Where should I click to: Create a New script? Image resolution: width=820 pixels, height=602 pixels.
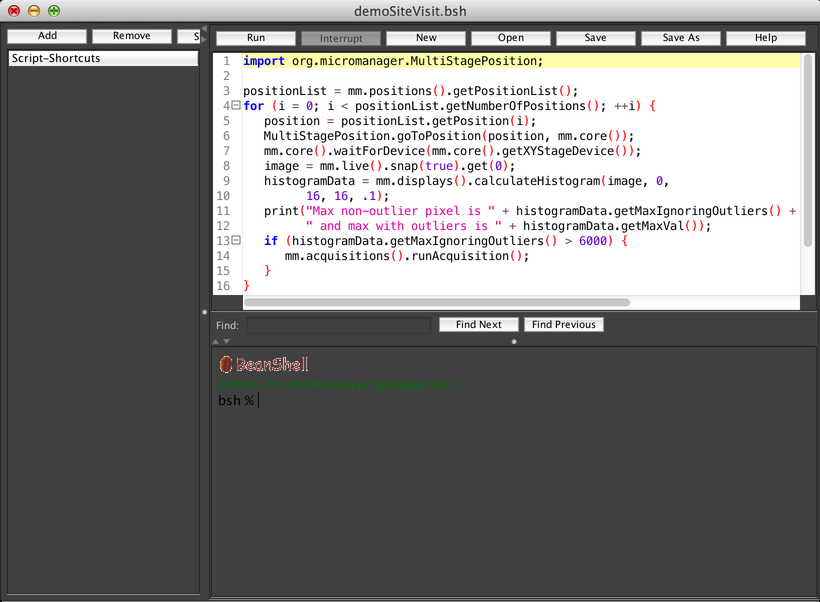point(426,38)
